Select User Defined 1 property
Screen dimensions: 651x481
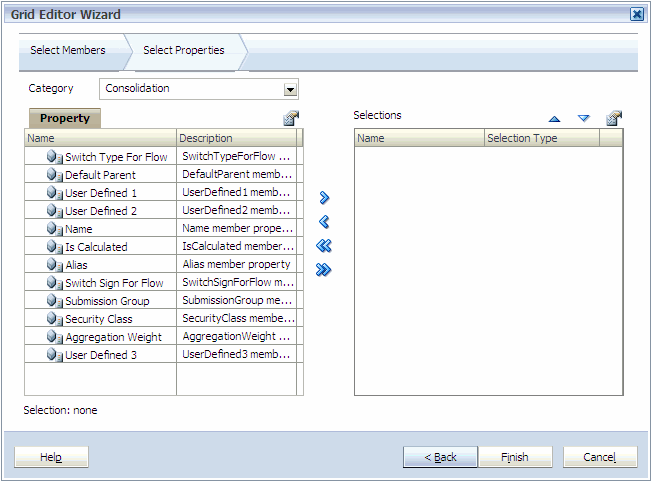click(101, 193)
